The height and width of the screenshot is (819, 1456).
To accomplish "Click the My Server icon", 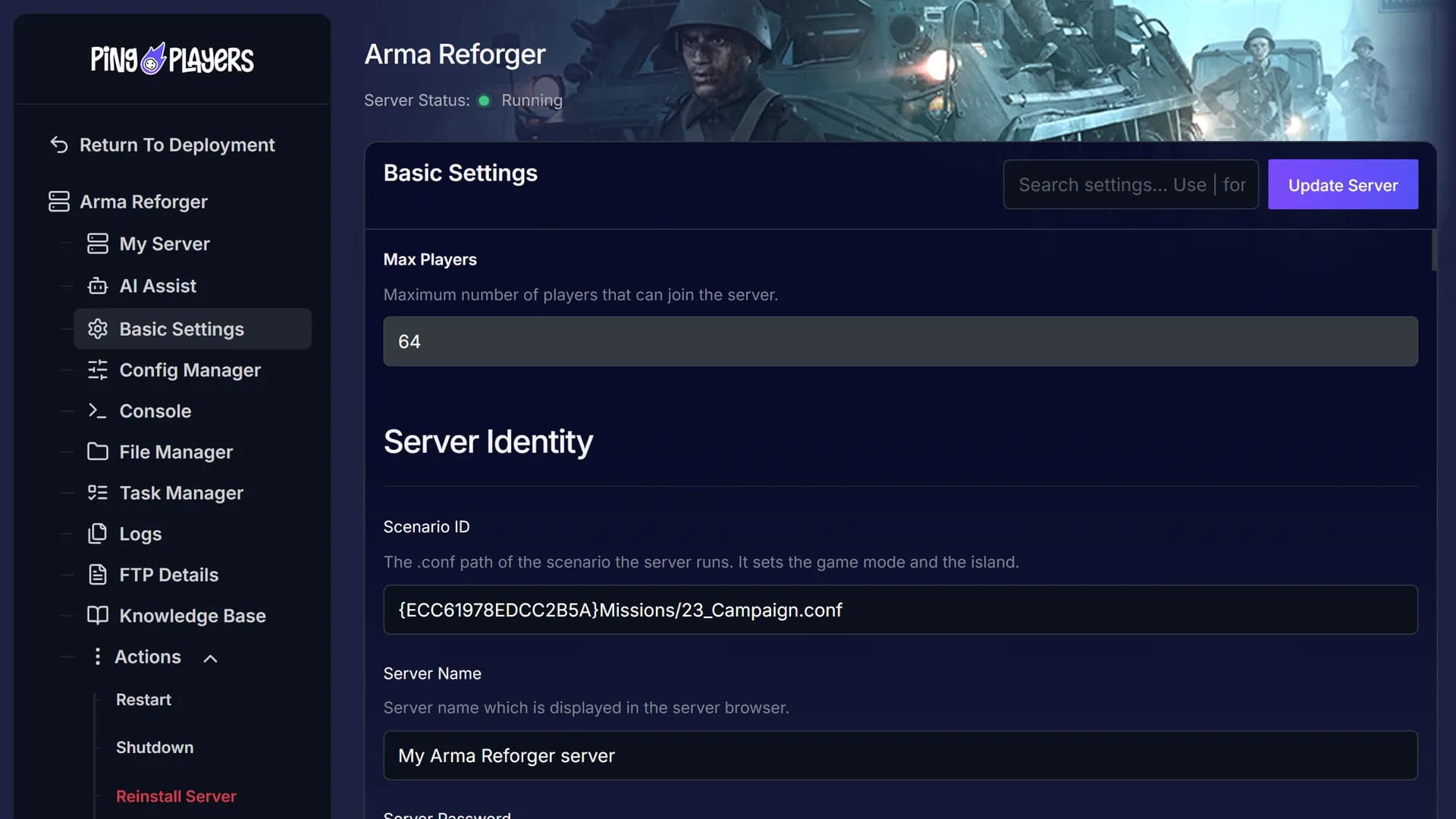I will click(x=98, y=243).
